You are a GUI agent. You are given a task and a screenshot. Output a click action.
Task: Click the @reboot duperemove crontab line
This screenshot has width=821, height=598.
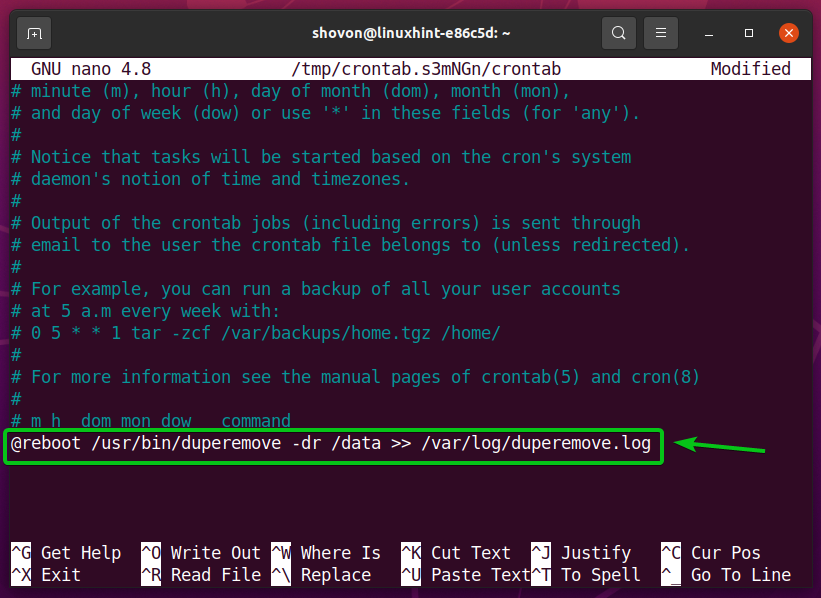click(331, 444)
